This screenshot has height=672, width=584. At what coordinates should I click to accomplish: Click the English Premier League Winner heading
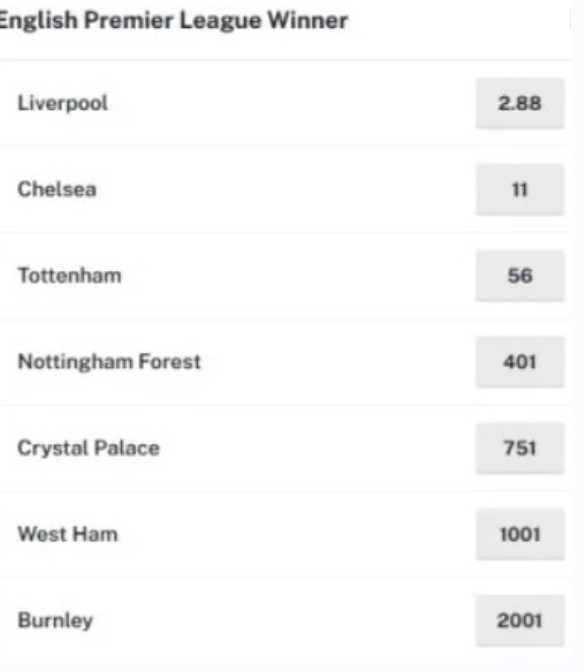click(174, 21)
